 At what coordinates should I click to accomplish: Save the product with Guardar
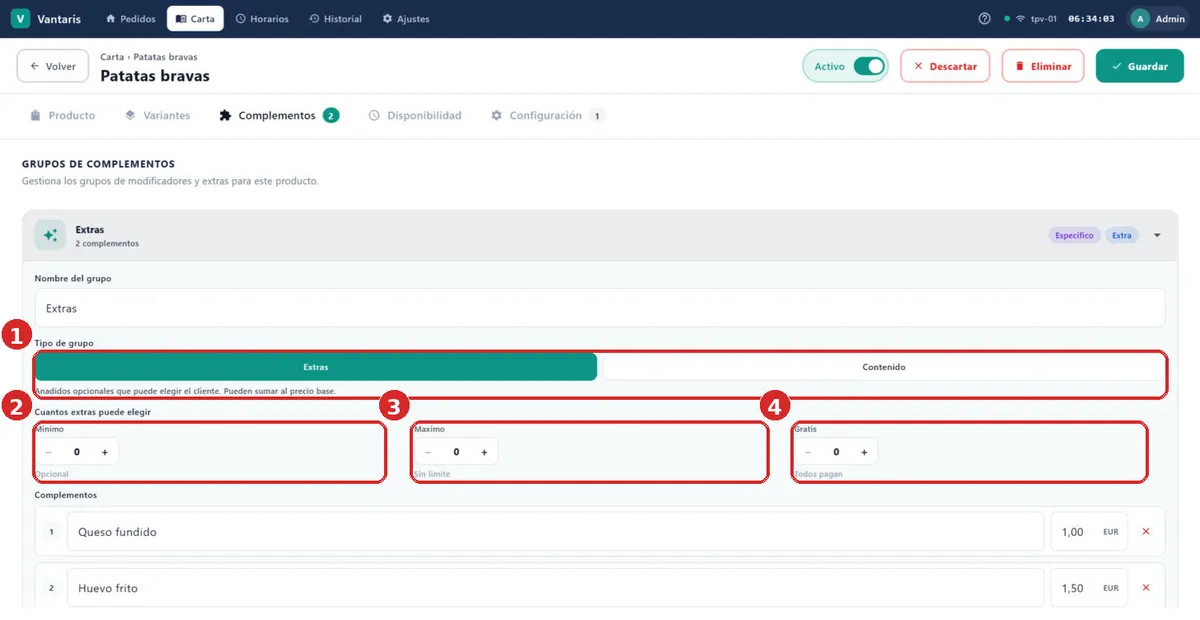click(1140, 66)
